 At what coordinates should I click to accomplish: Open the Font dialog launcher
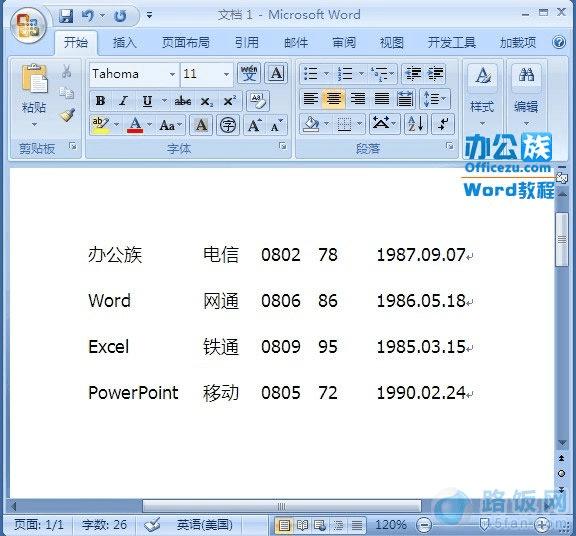click(x=282, y=146)
